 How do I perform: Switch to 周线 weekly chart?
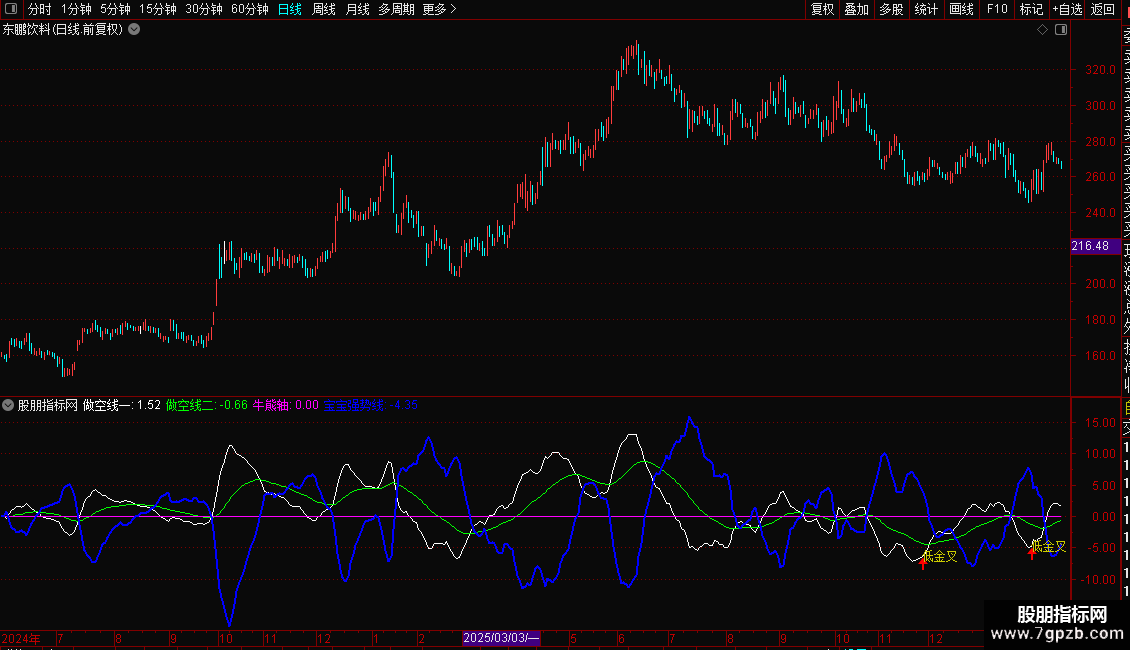click(324, 9)
